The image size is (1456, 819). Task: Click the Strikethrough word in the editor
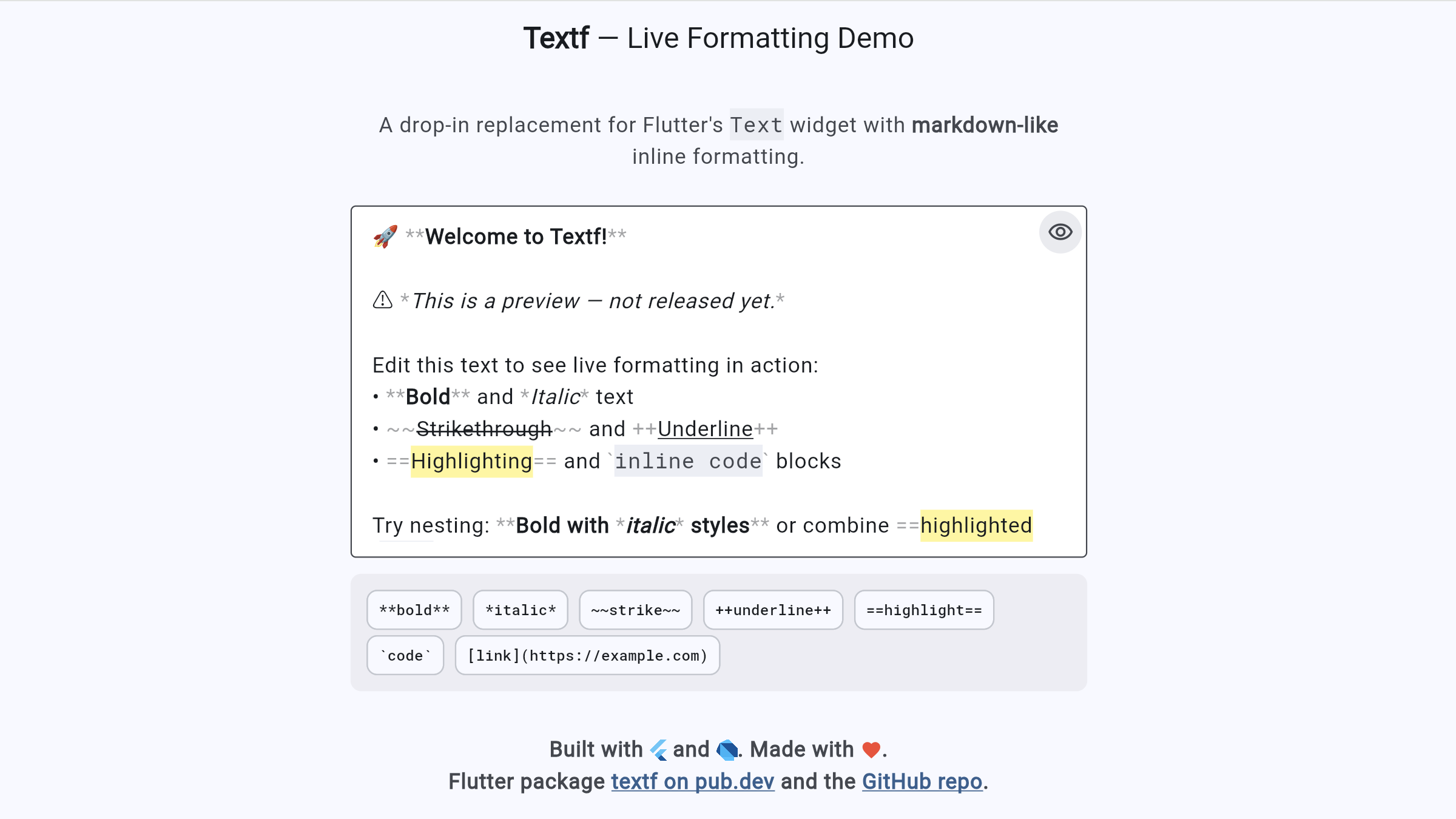point(484,429)
